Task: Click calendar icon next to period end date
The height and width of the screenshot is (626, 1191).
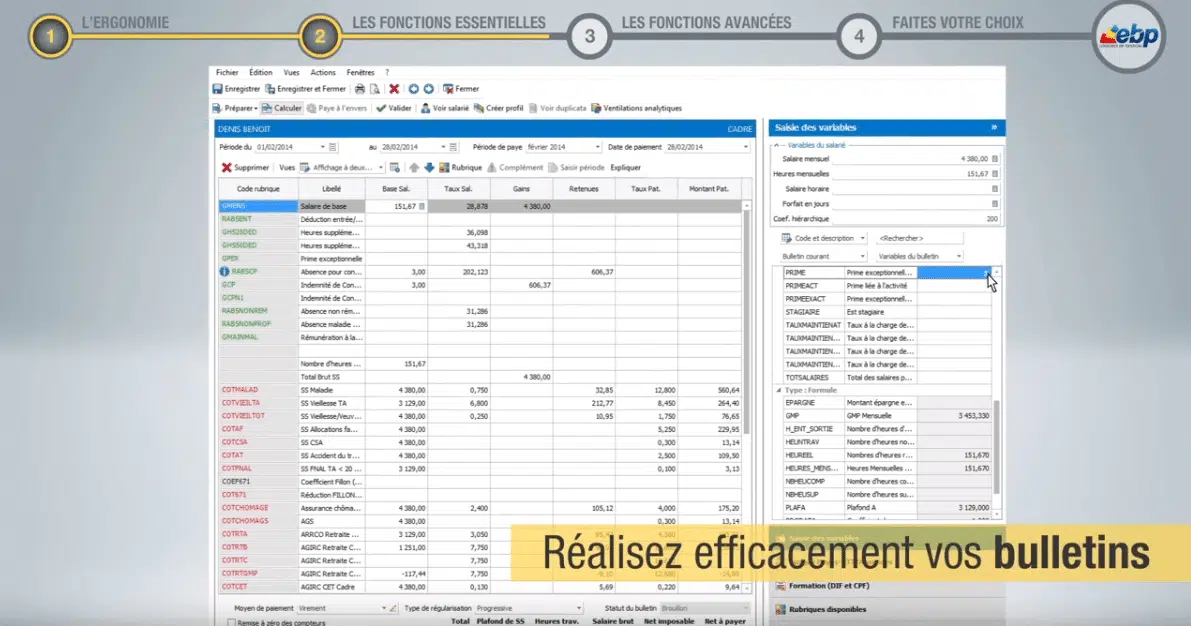Action: tap(453, 147)
